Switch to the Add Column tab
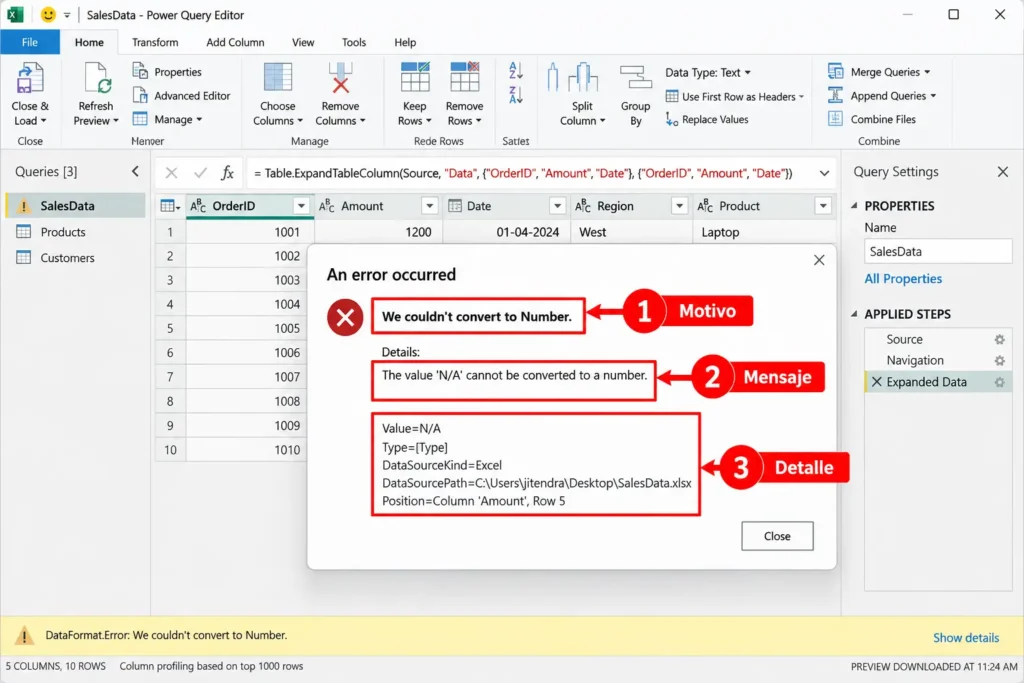The width and height of the screenshot is (1024, 683). pos(235,42)
